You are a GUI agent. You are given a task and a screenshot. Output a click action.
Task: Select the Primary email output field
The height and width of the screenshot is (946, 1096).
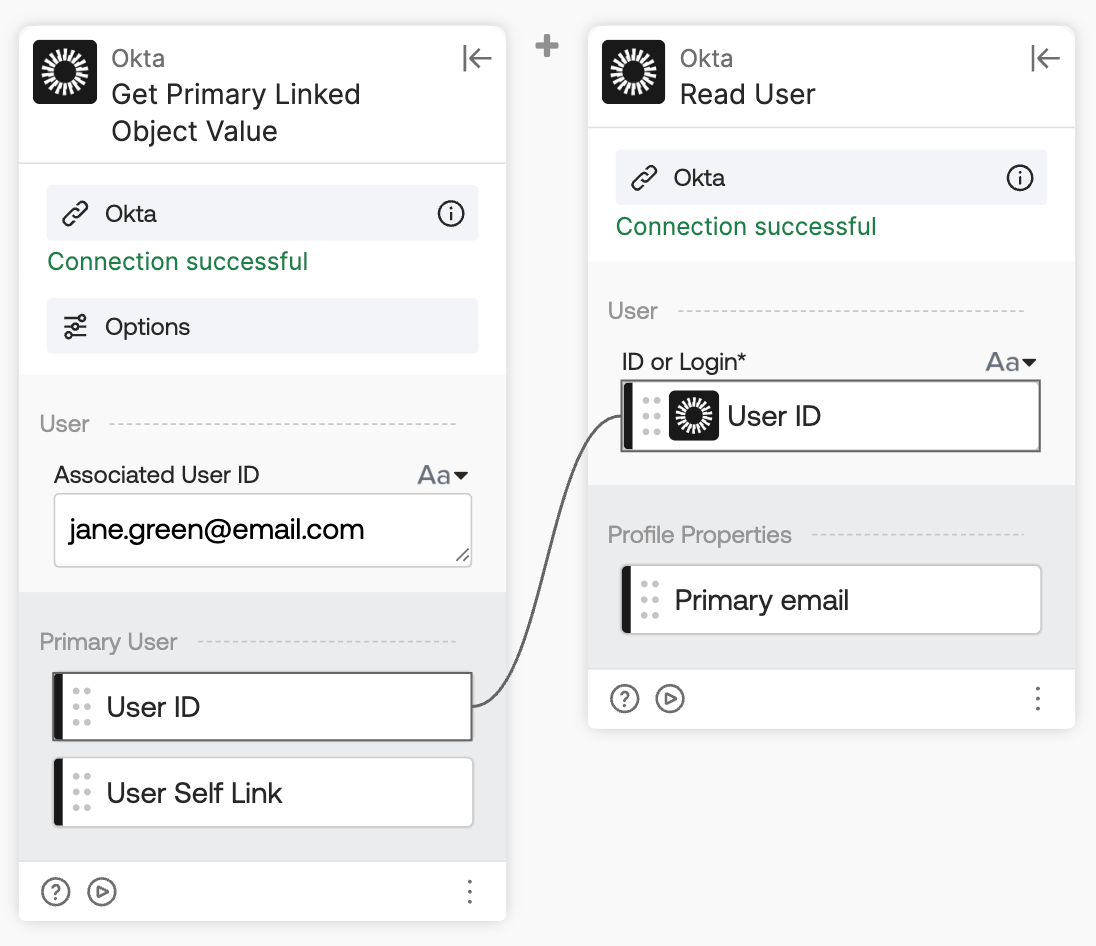point(831,600)
